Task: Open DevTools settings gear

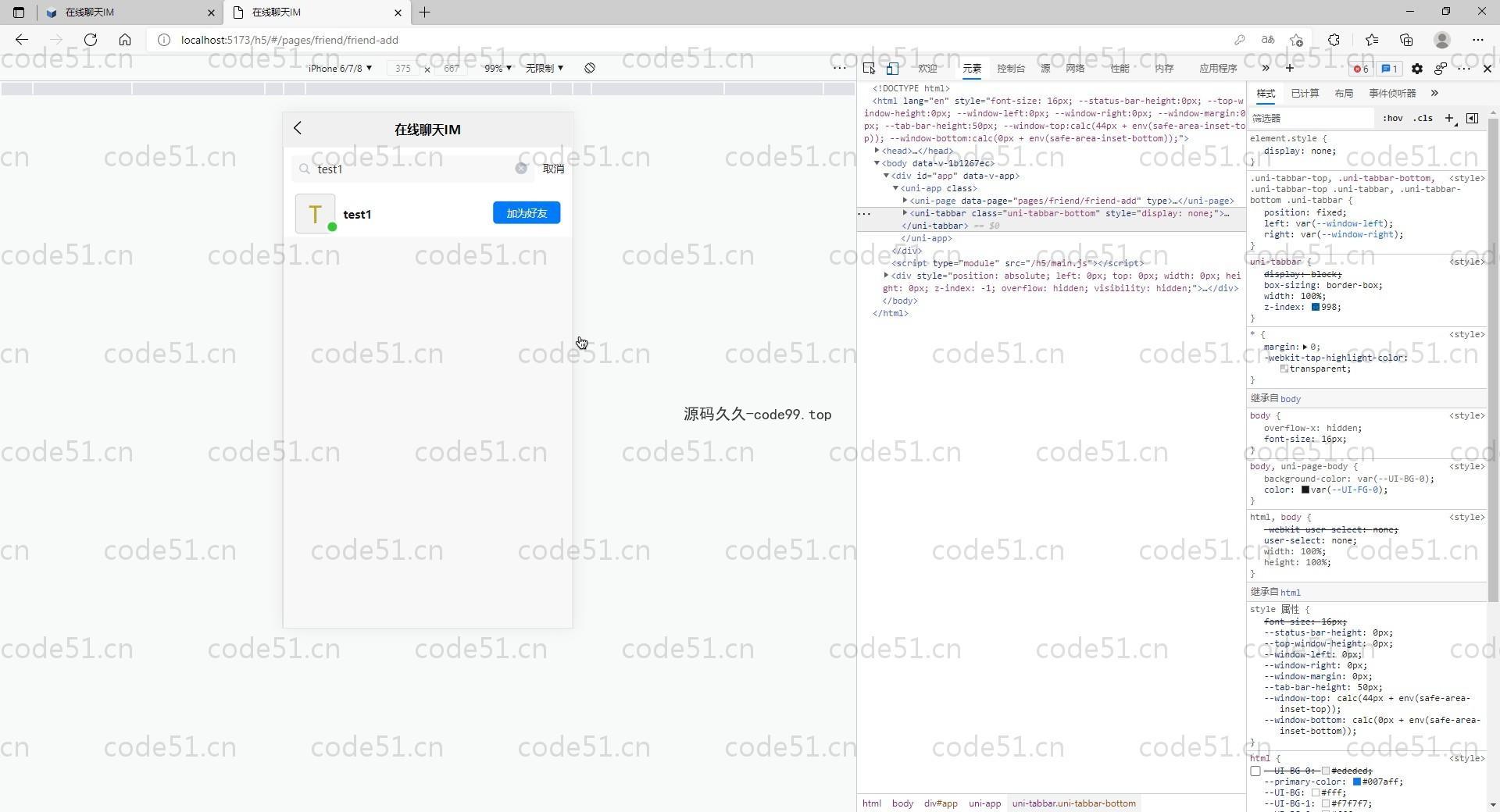Action: (1417, 69)
